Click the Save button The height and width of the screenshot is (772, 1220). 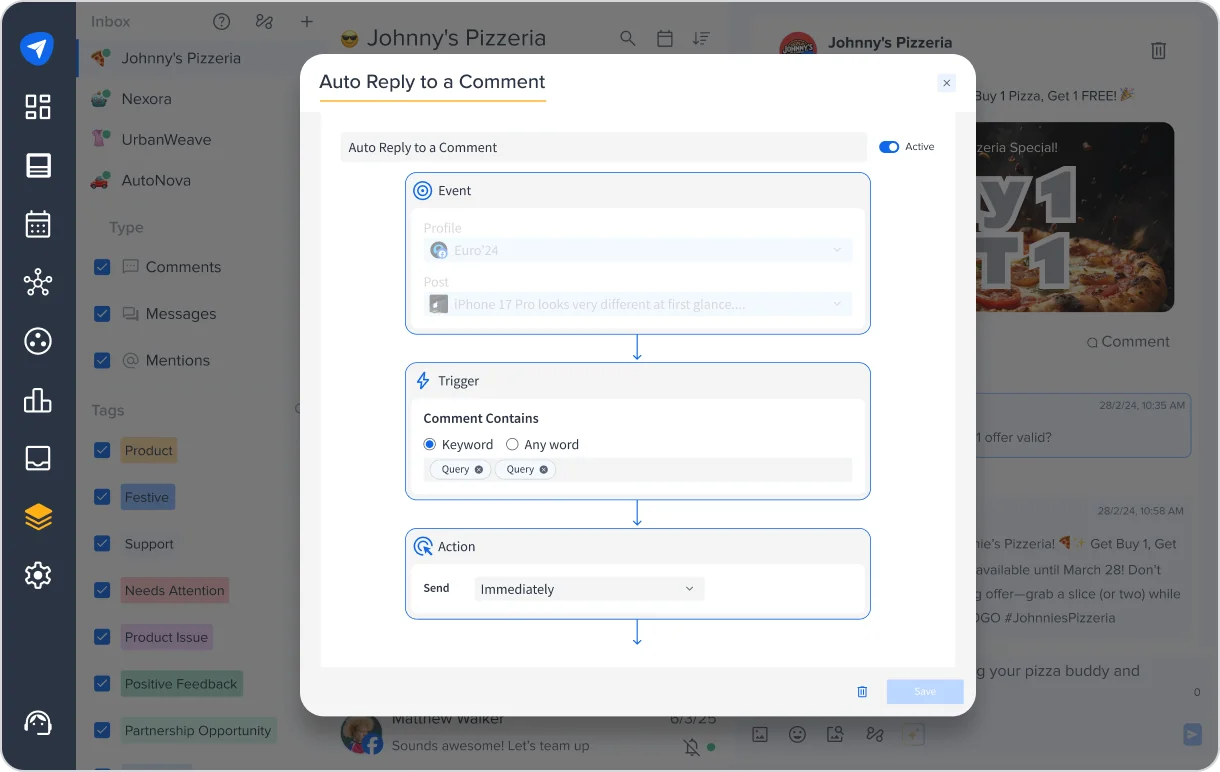coord(924,692)
